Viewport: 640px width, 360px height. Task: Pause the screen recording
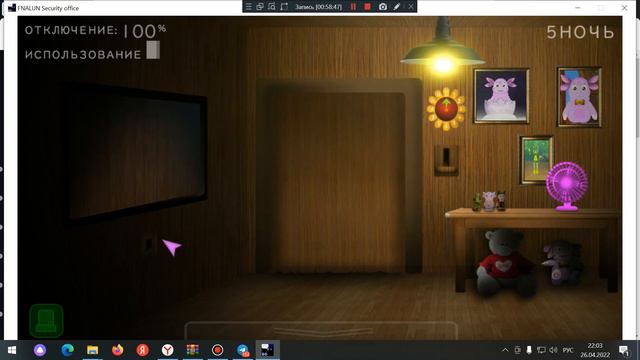tap(353, 7)
